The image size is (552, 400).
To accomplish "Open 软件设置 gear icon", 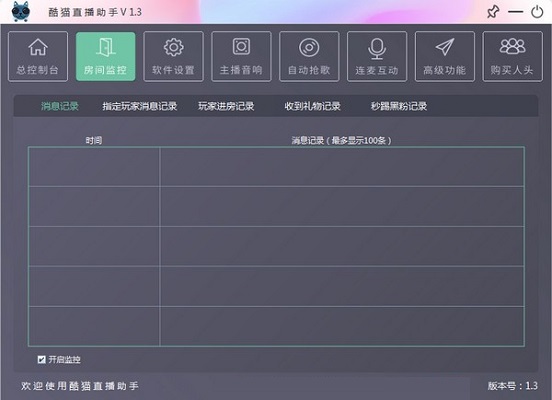I will 174,48.
